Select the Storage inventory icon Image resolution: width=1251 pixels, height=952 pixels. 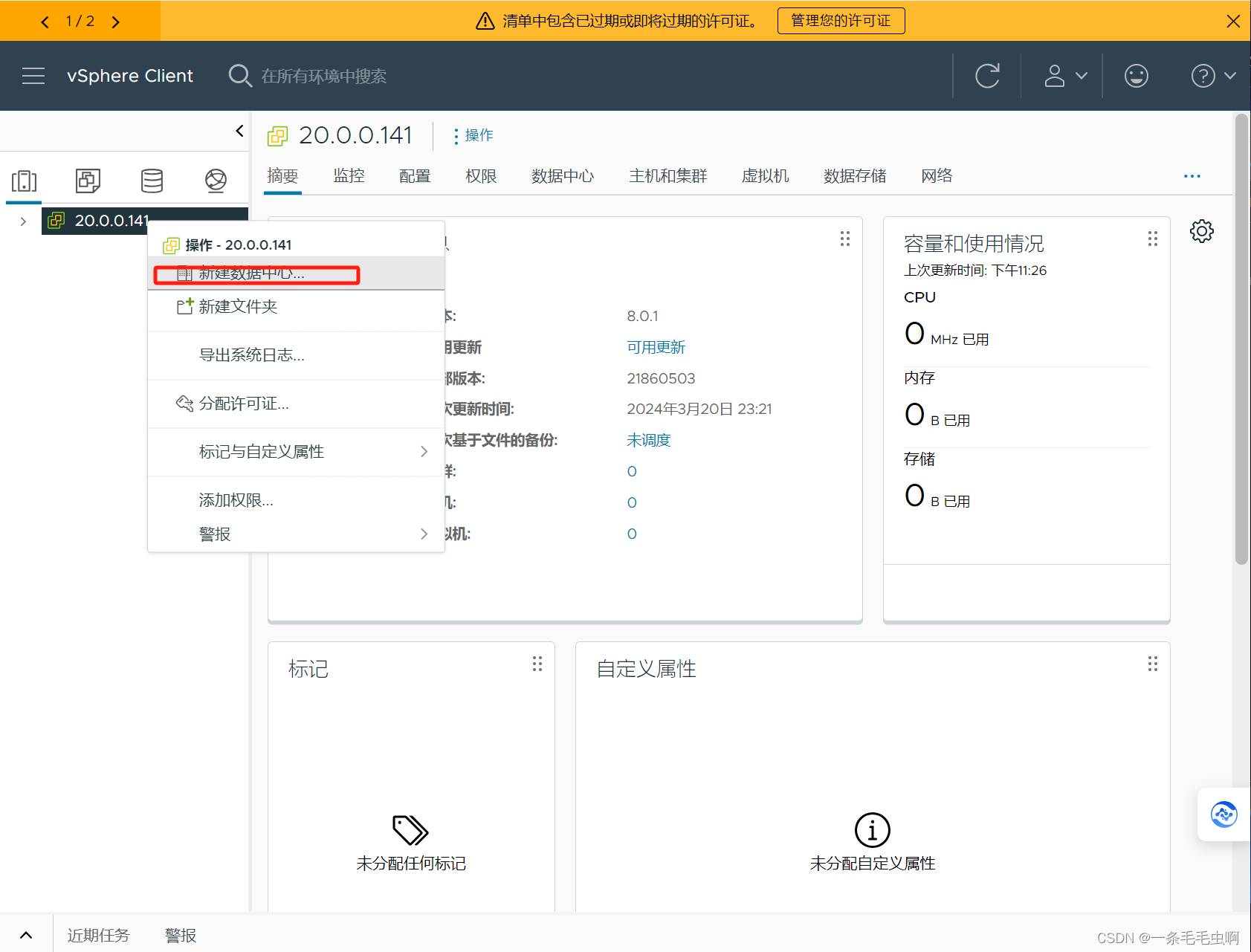click(x=152, y=181)
